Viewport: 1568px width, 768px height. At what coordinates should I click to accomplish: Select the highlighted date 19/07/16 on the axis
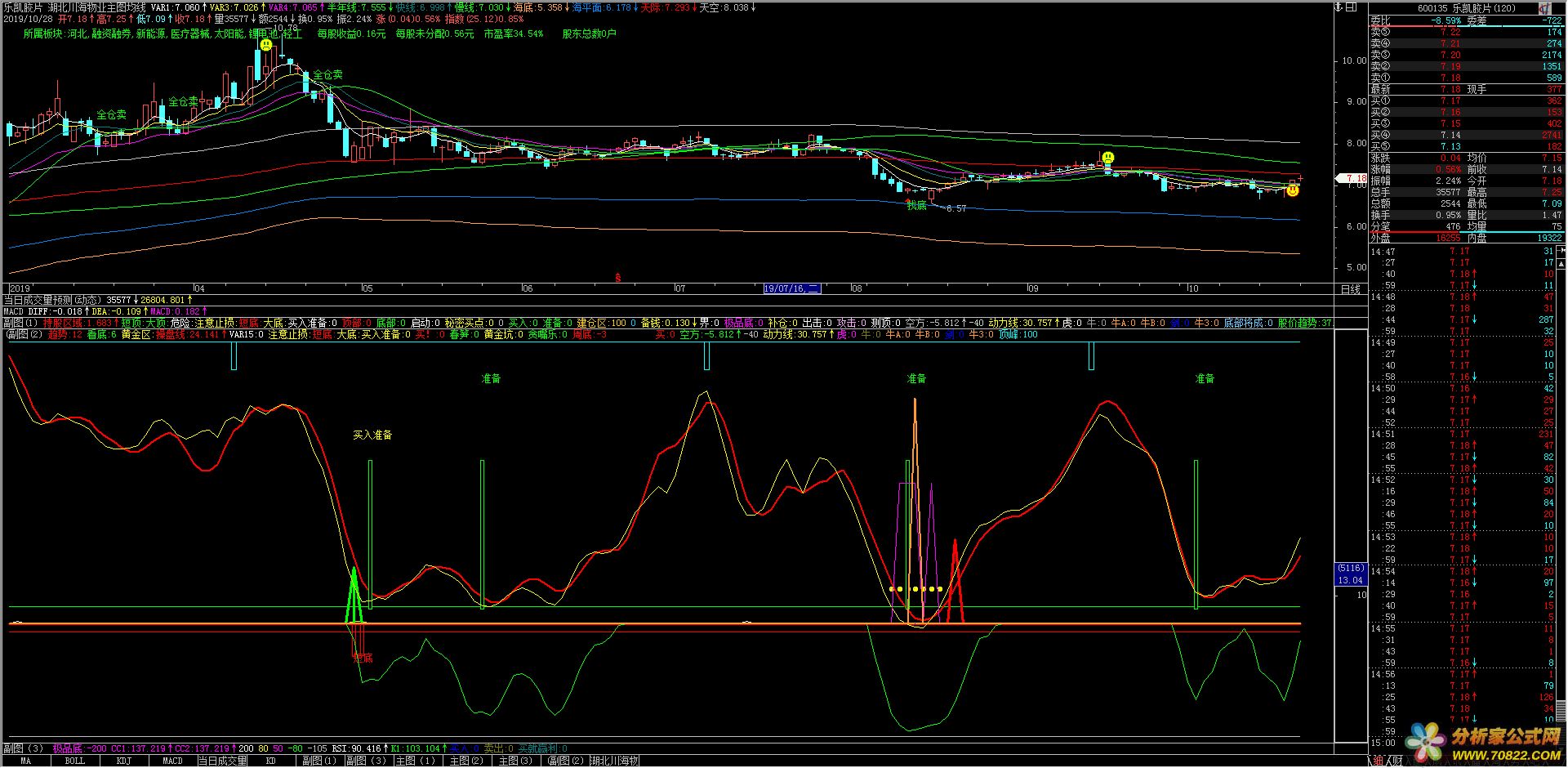point(791,289)
